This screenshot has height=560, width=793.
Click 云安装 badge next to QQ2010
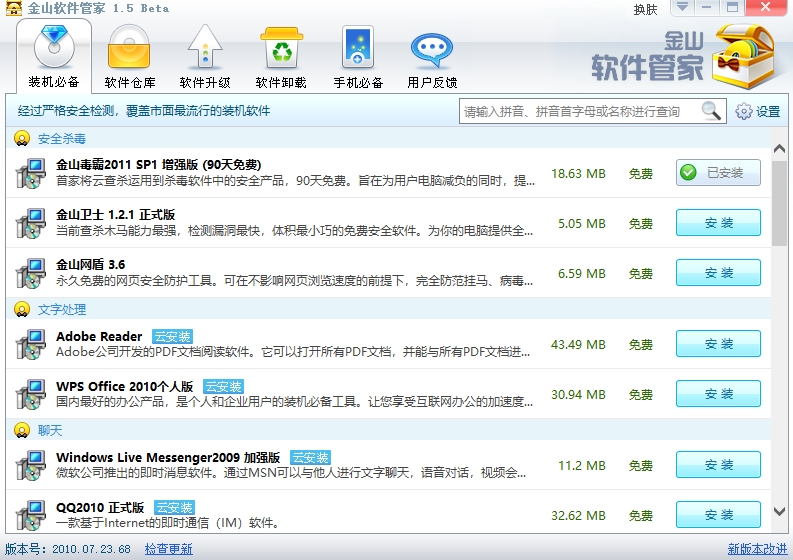(x=174, y=507)
